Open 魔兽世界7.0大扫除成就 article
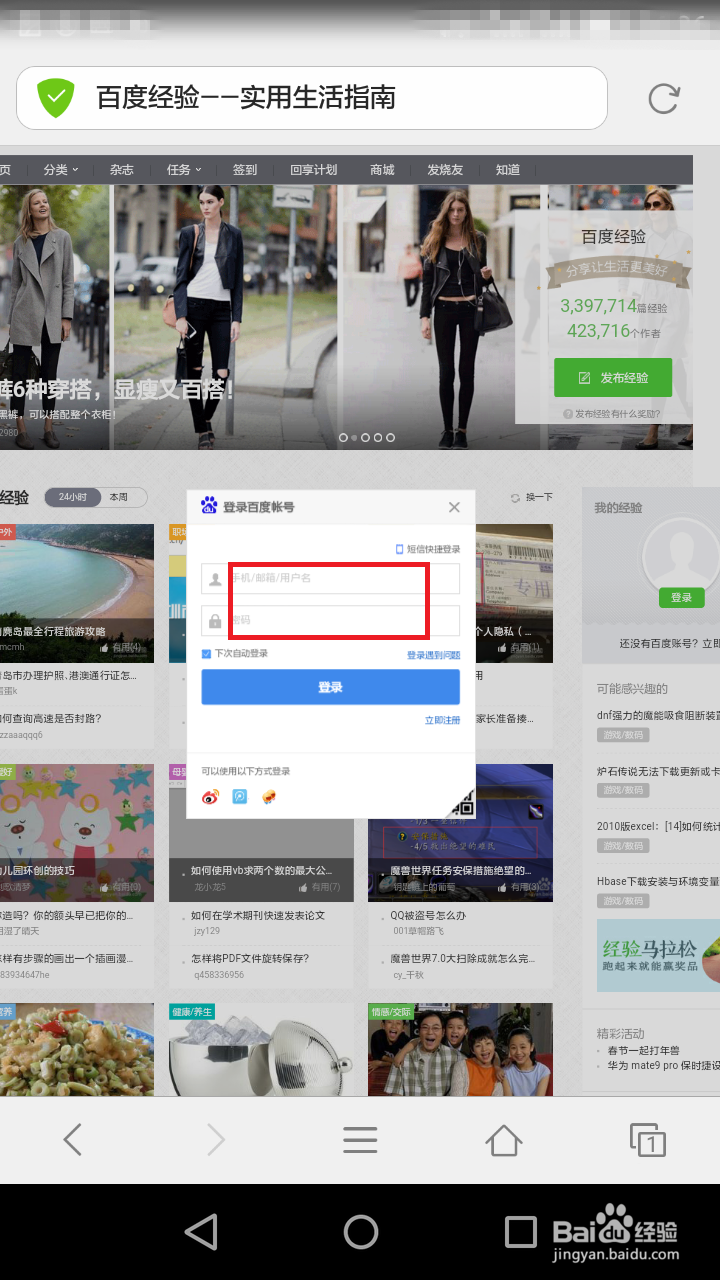 click(x=462, y=959)
